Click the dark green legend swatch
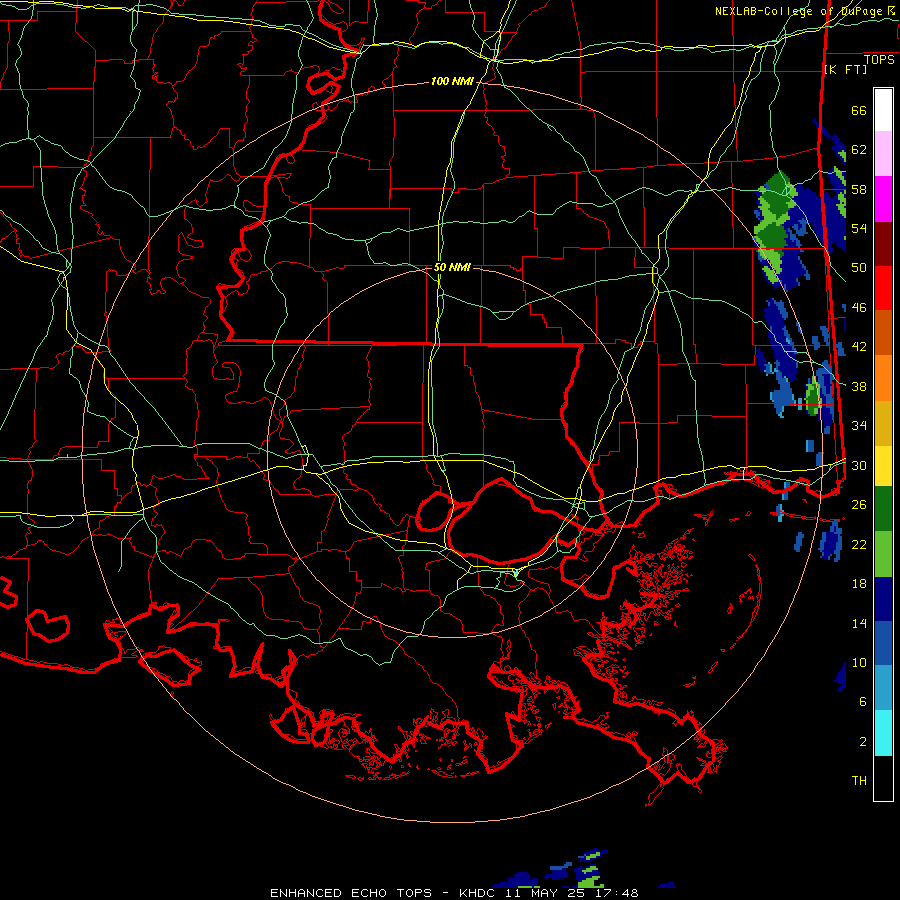This screenshot has height=900, width=900. pyautogui.click(x=883, y=509)
